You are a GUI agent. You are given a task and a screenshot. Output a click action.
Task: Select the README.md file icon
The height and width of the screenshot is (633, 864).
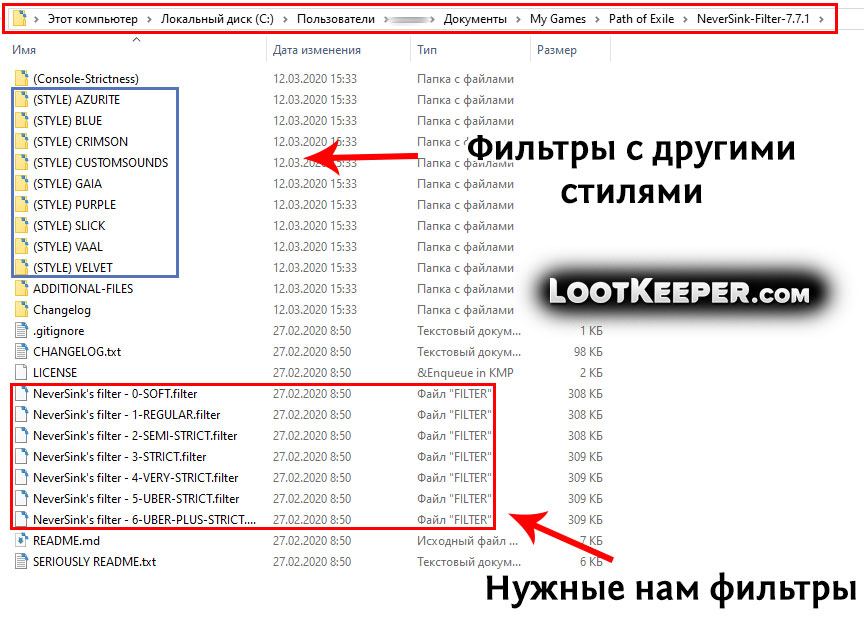[x=21, y=540]
